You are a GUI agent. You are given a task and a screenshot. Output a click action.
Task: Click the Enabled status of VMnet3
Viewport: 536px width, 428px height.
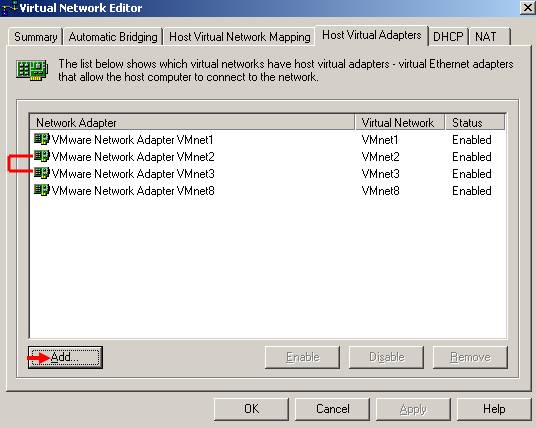point(472,174)
